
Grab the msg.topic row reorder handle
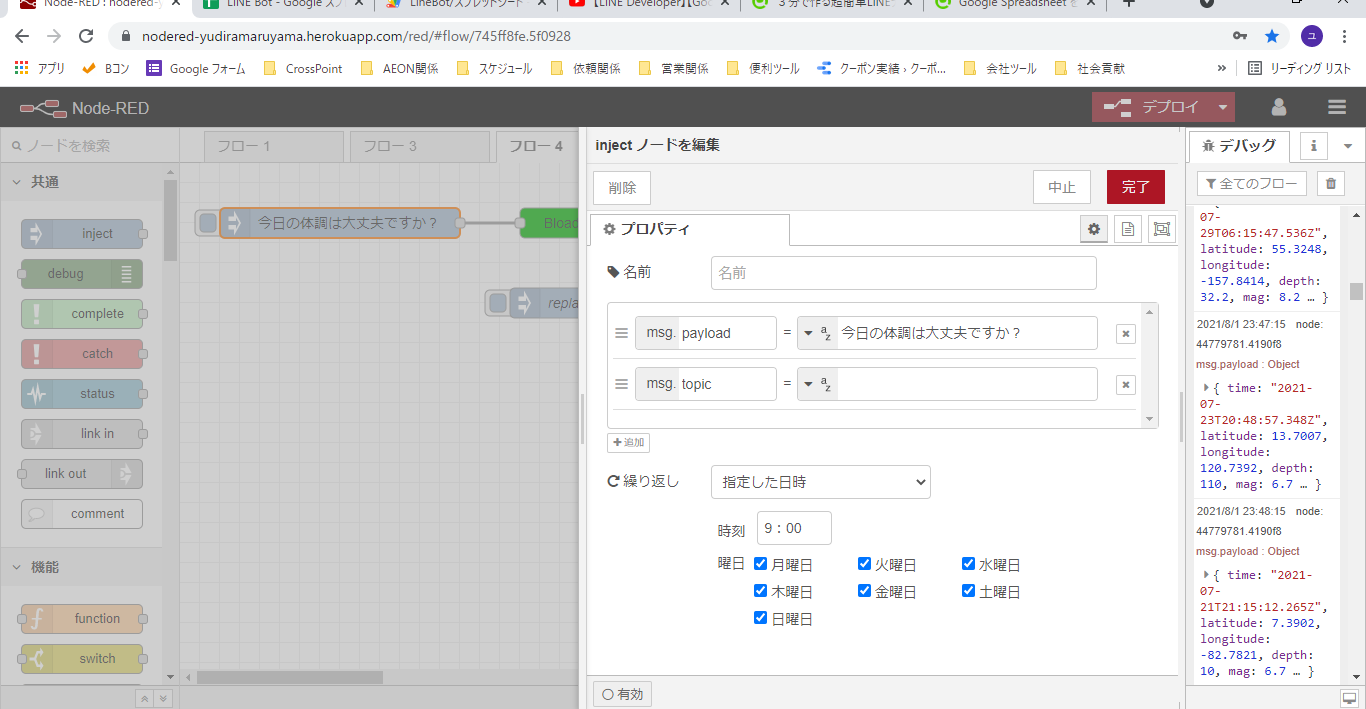(x=621, y=384)
